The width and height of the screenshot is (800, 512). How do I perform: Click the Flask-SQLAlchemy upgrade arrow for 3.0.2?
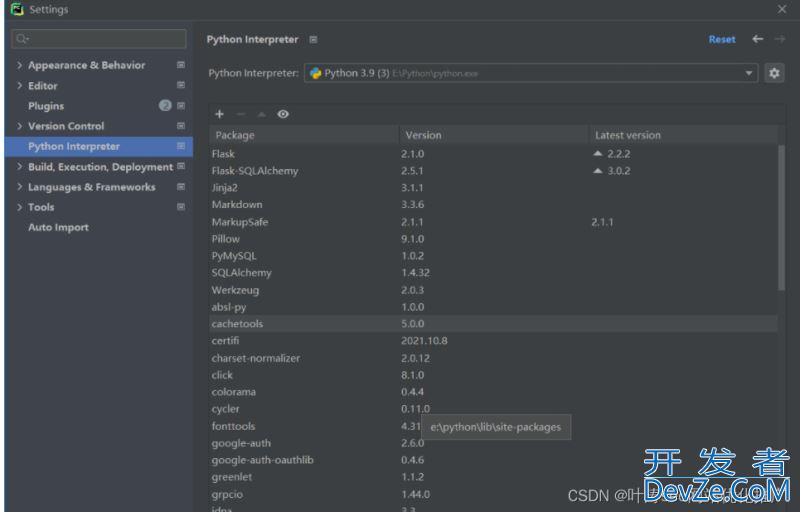tap(598, 170)
